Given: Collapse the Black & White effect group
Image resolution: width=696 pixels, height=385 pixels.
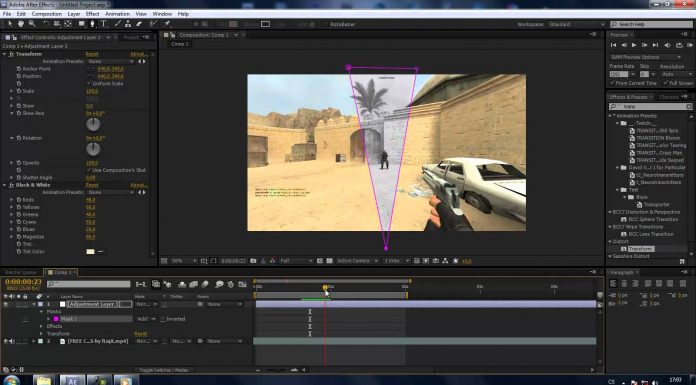Looking at the screenshot, I should tap(4, 185).
